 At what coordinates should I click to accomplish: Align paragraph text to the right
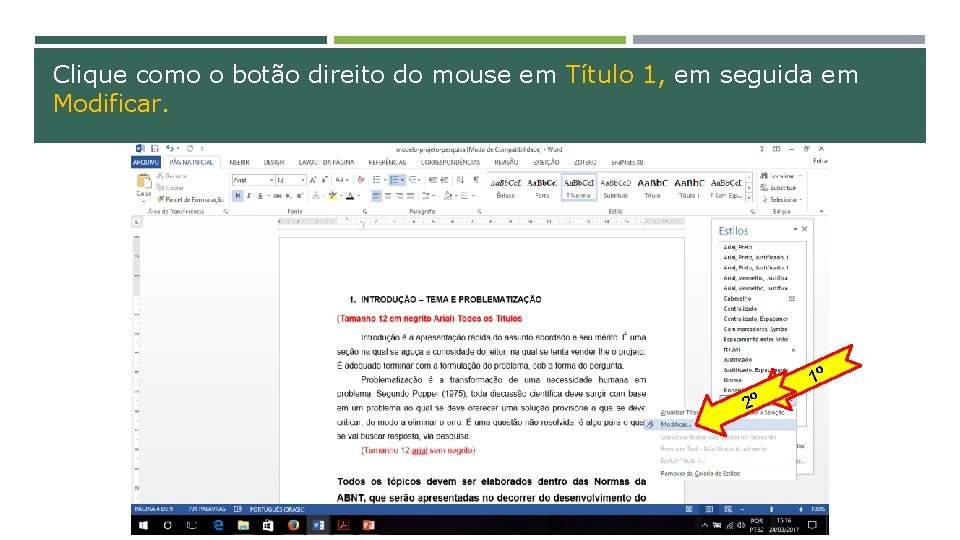coord(399,196)
